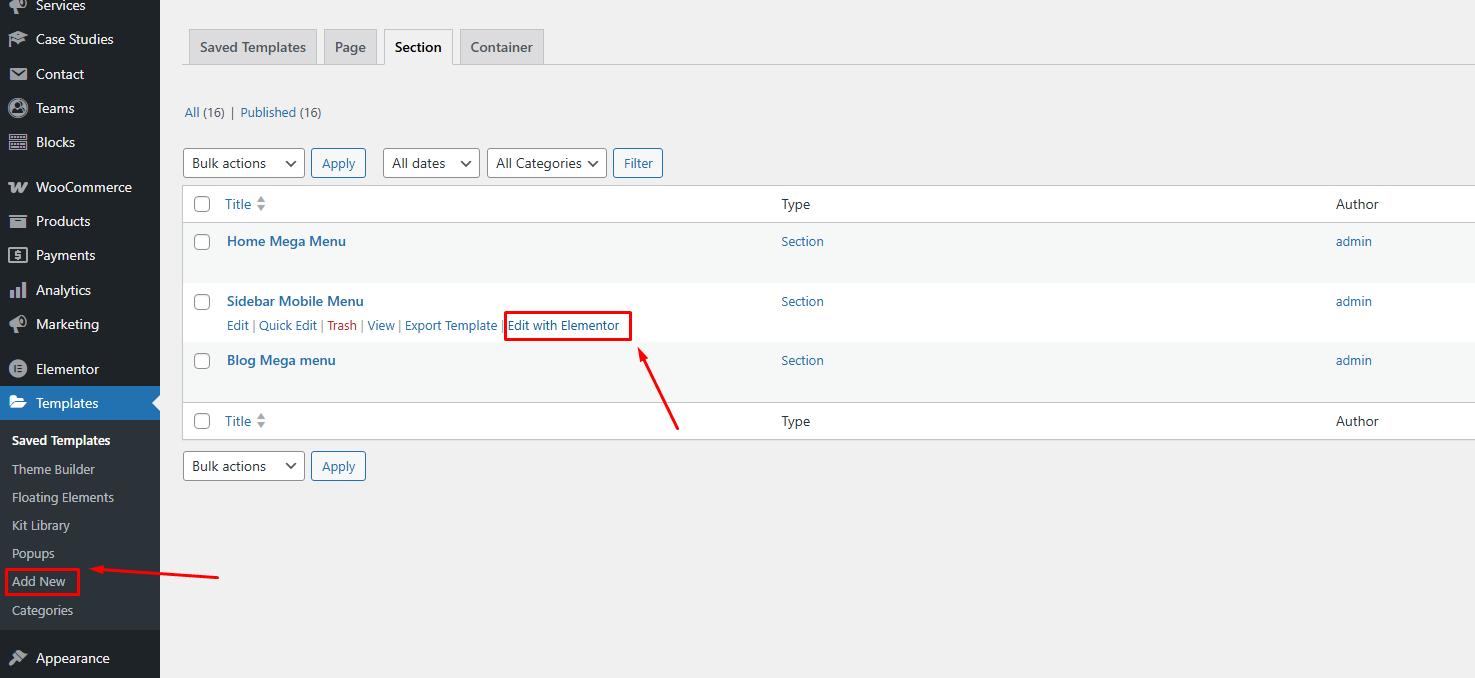Image resolution: width=1475 pixels, height=678 pixels.
Task: Check the Blog Mega menu row checkbox
Action: pyautogui.click(x=202, y=361)
